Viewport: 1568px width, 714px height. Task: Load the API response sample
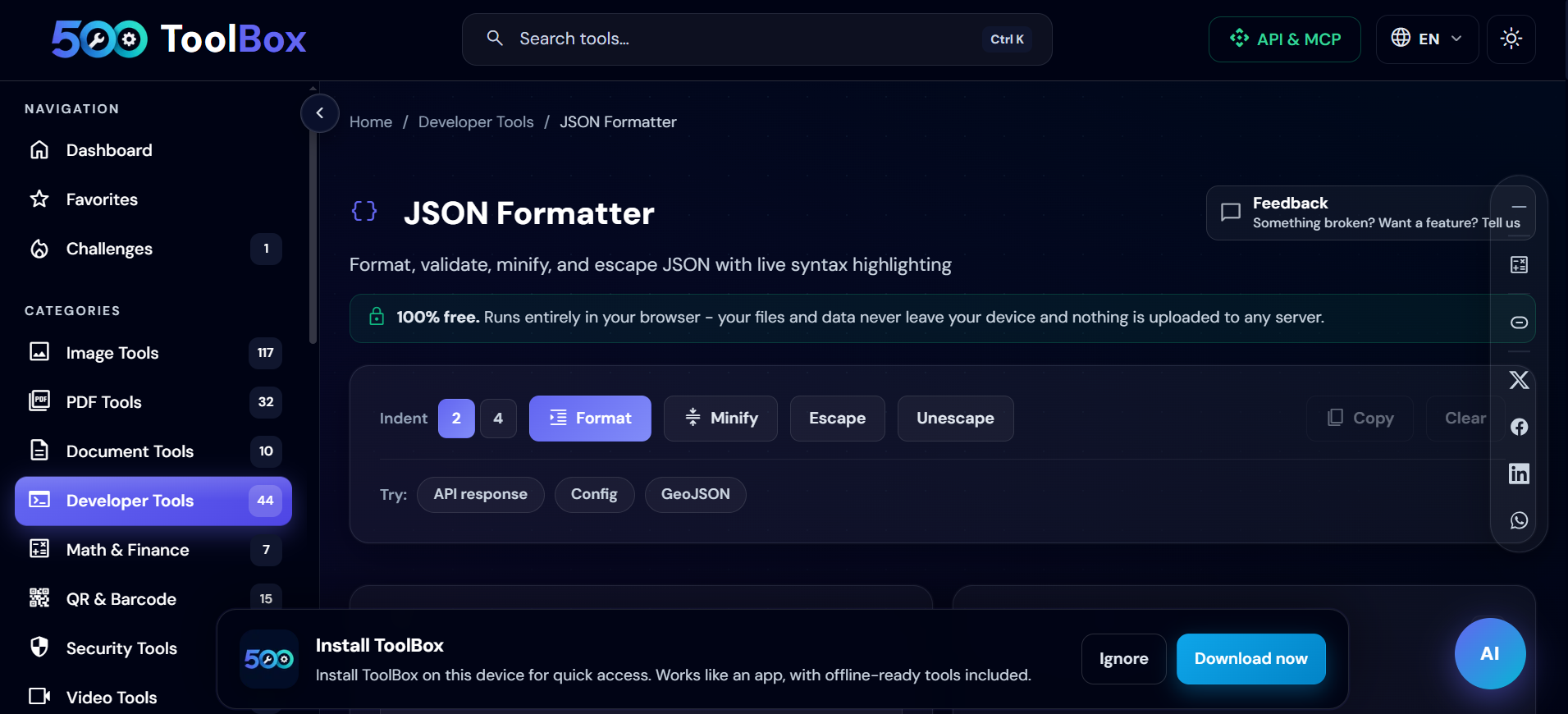480,495
